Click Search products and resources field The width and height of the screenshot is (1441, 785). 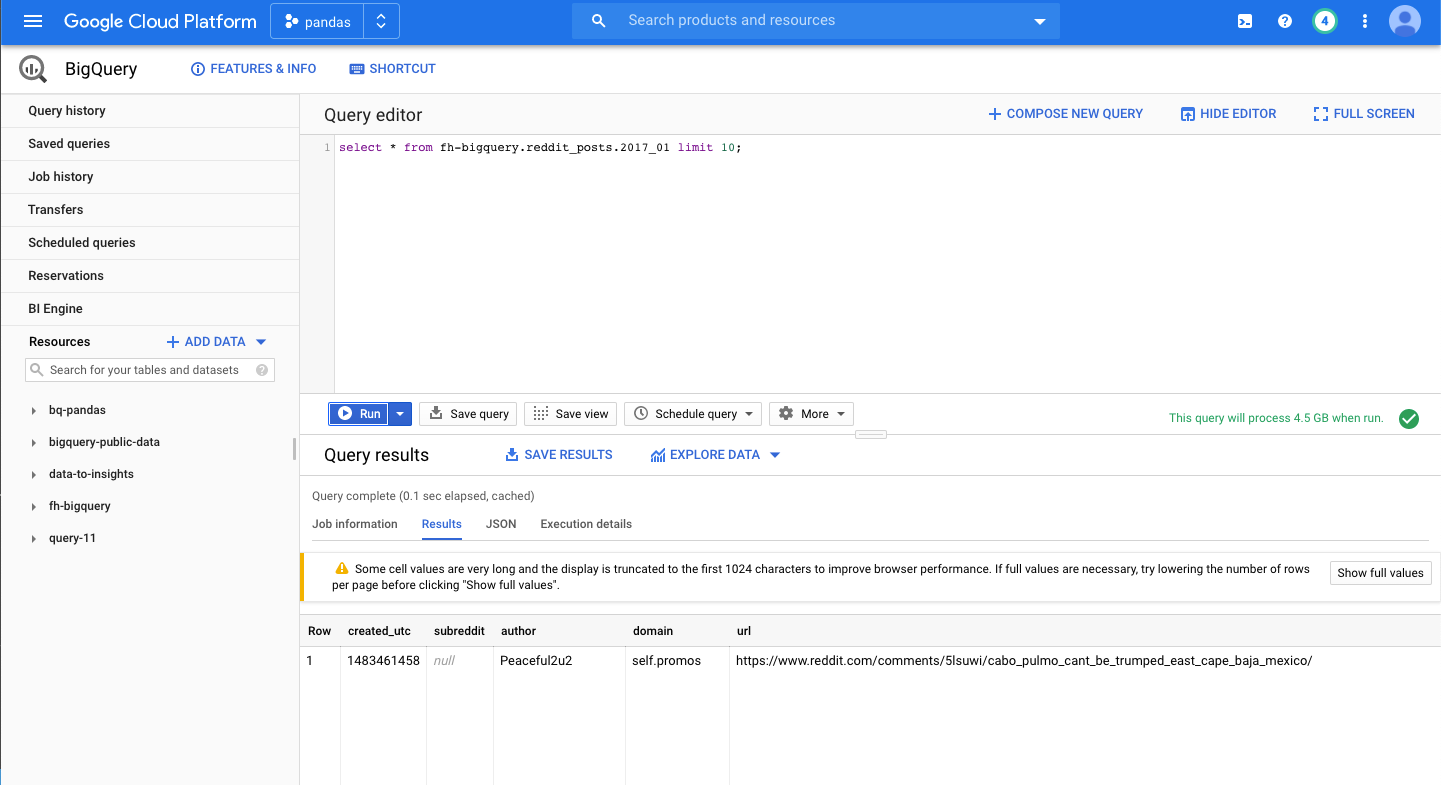[816, 21]
